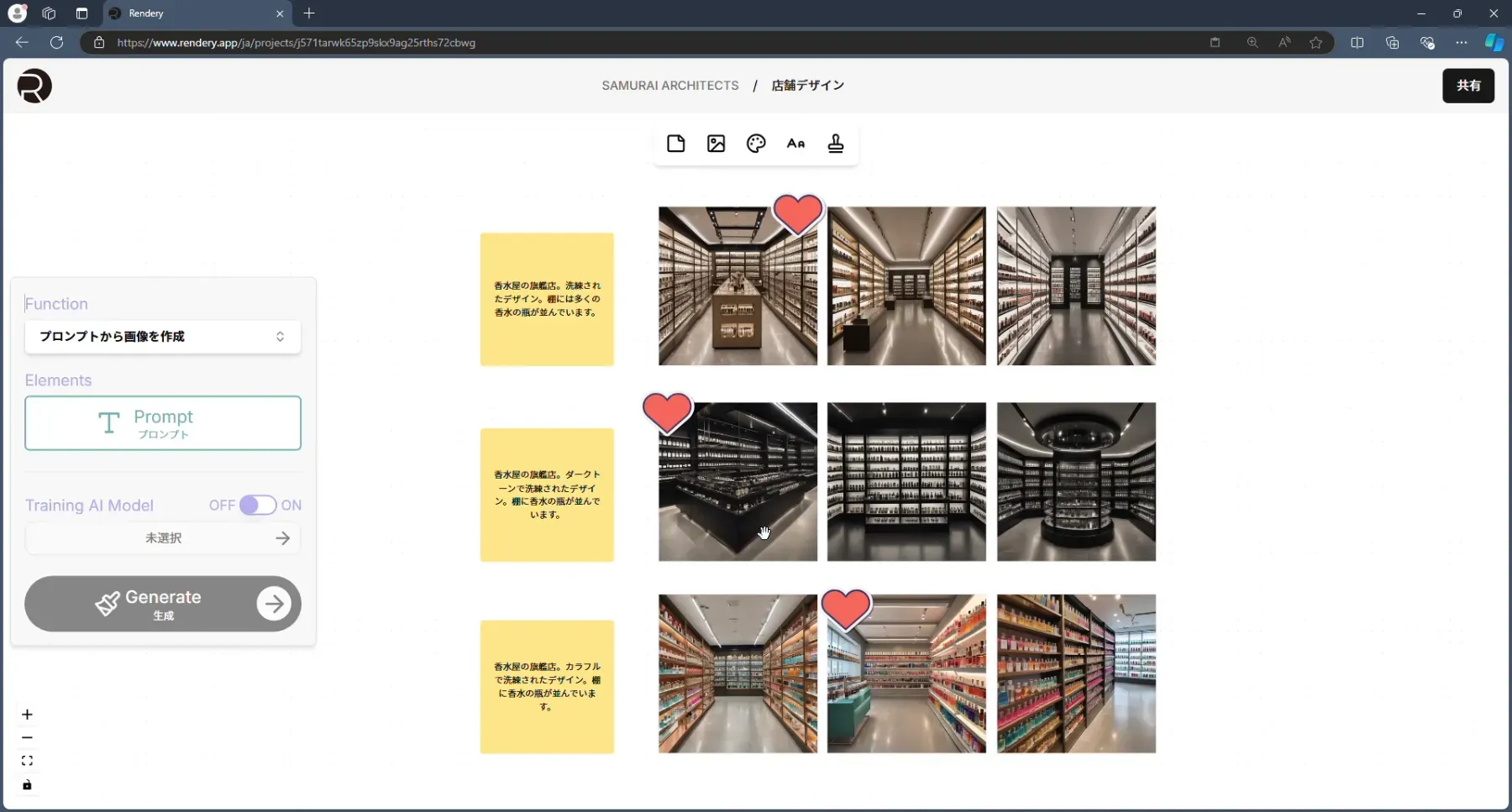Expand the 未選択 model selection row
The height and width of the screenshot is (812, 1512).
(162, 538)
